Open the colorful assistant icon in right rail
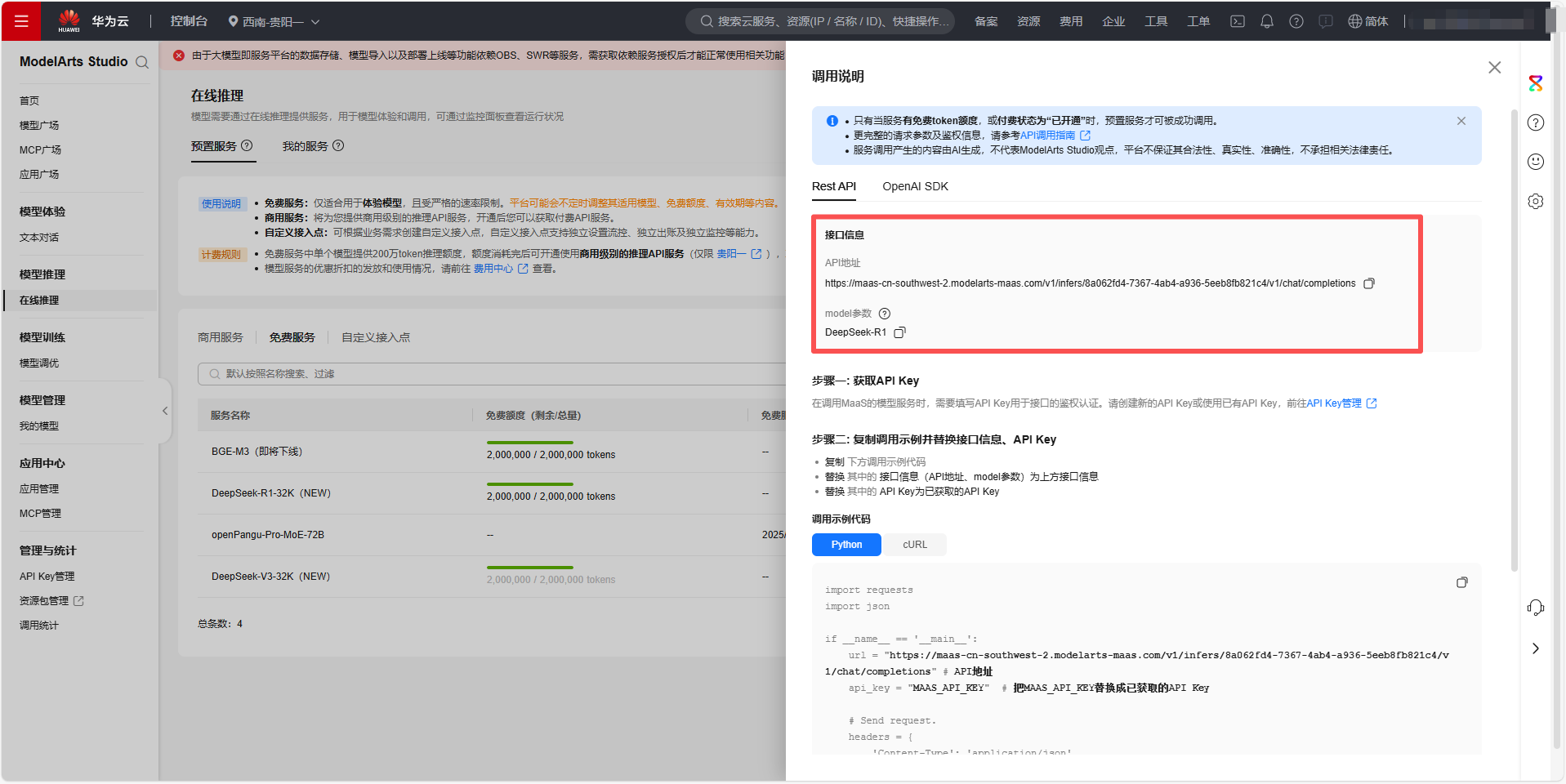Screen dimensions: 1566x784 pyautogui.click(x=1536, y=83)
